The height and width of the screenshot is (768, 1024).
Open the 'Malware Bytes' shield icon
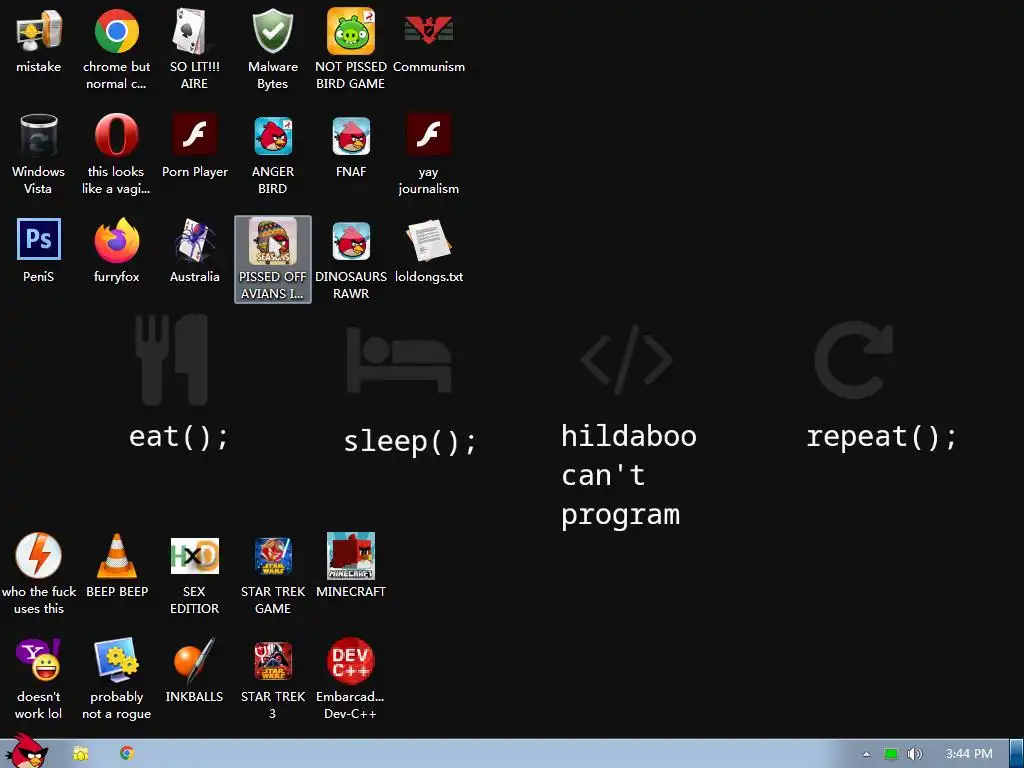pos(272,31)
